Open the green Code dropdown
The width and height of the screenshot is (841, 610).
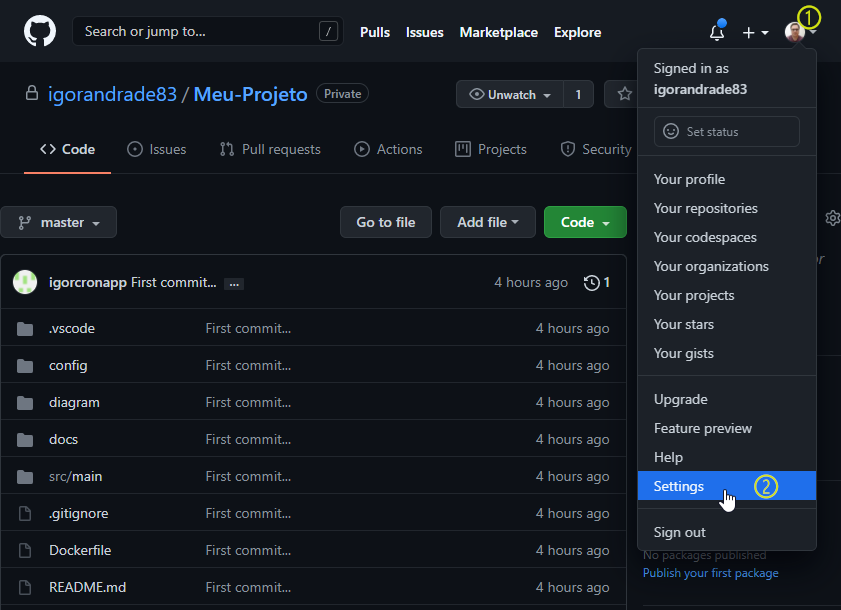tap(585, 222)
